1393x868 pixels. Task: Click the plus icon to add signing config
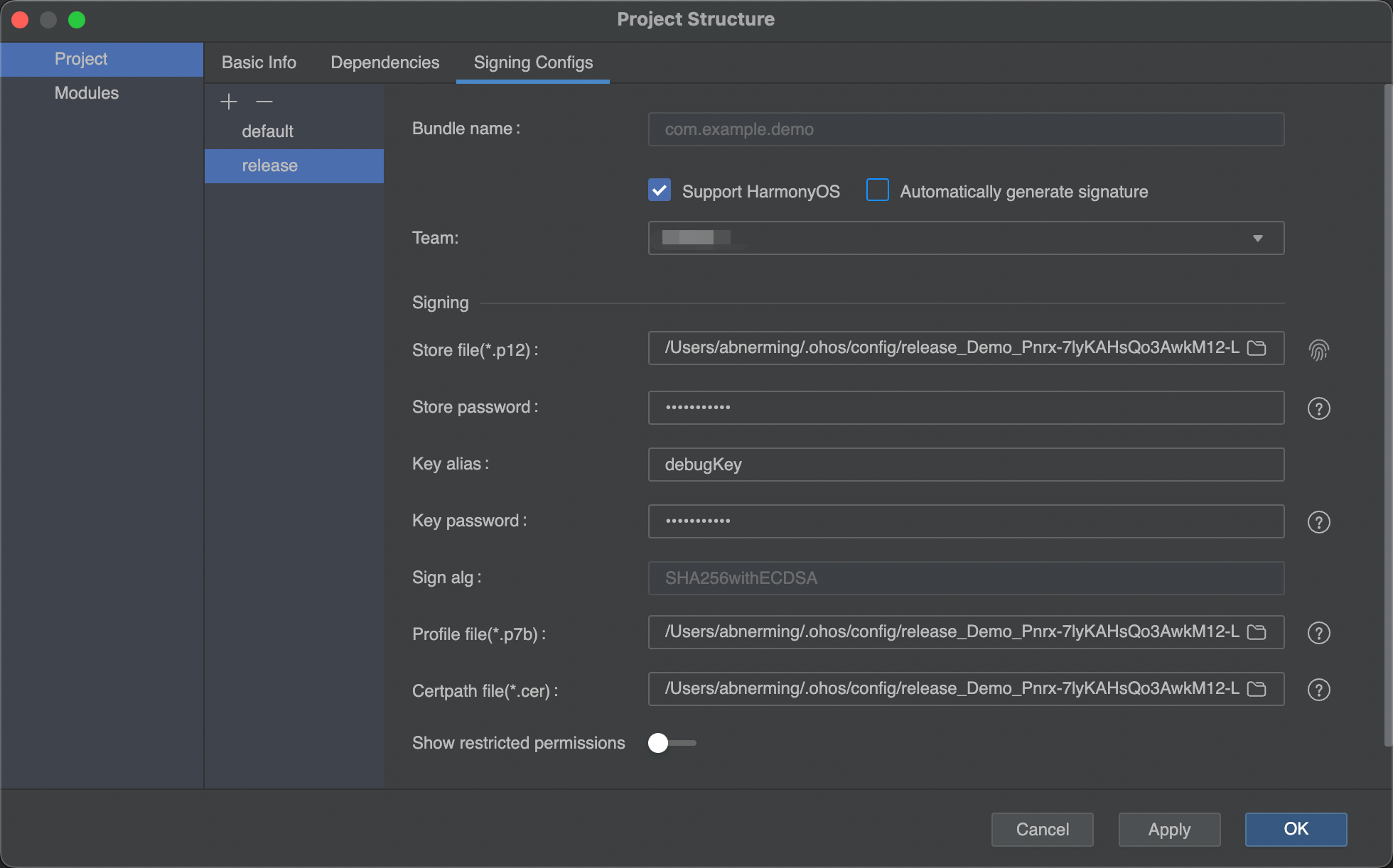coord(228,102)
